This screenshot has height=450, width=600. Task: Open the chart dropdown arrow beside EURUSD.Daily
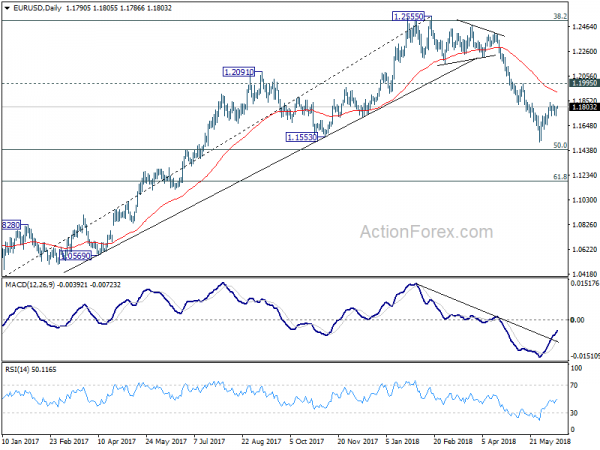[x=7, y=8]
